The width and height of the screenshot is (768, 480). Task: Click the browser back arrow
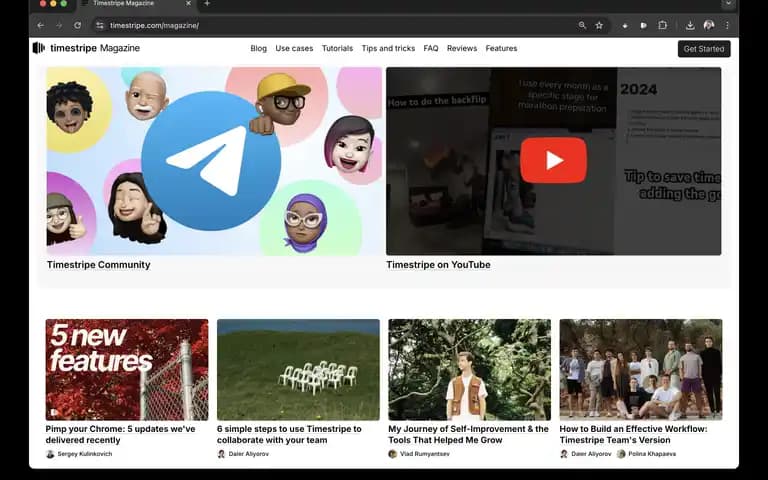(x=41, y=25)
